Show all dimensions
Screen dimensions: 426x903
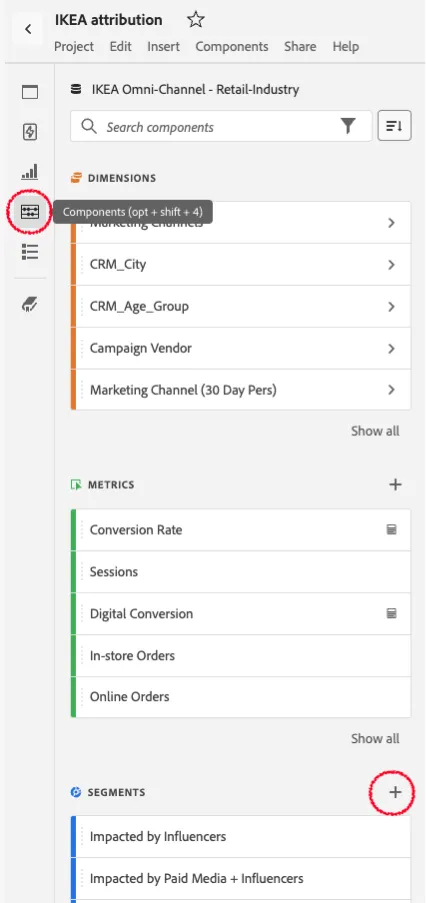[x=375, y=431]
